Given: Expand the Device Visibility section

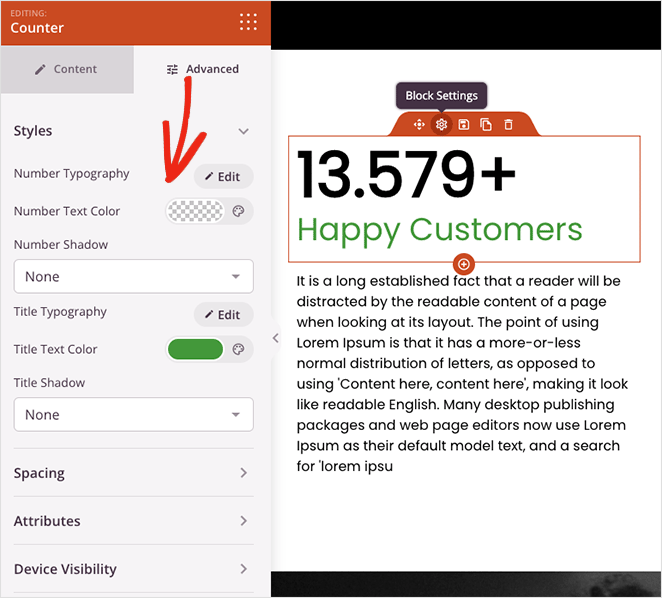Looking at the screenshot, I should 133,569.
